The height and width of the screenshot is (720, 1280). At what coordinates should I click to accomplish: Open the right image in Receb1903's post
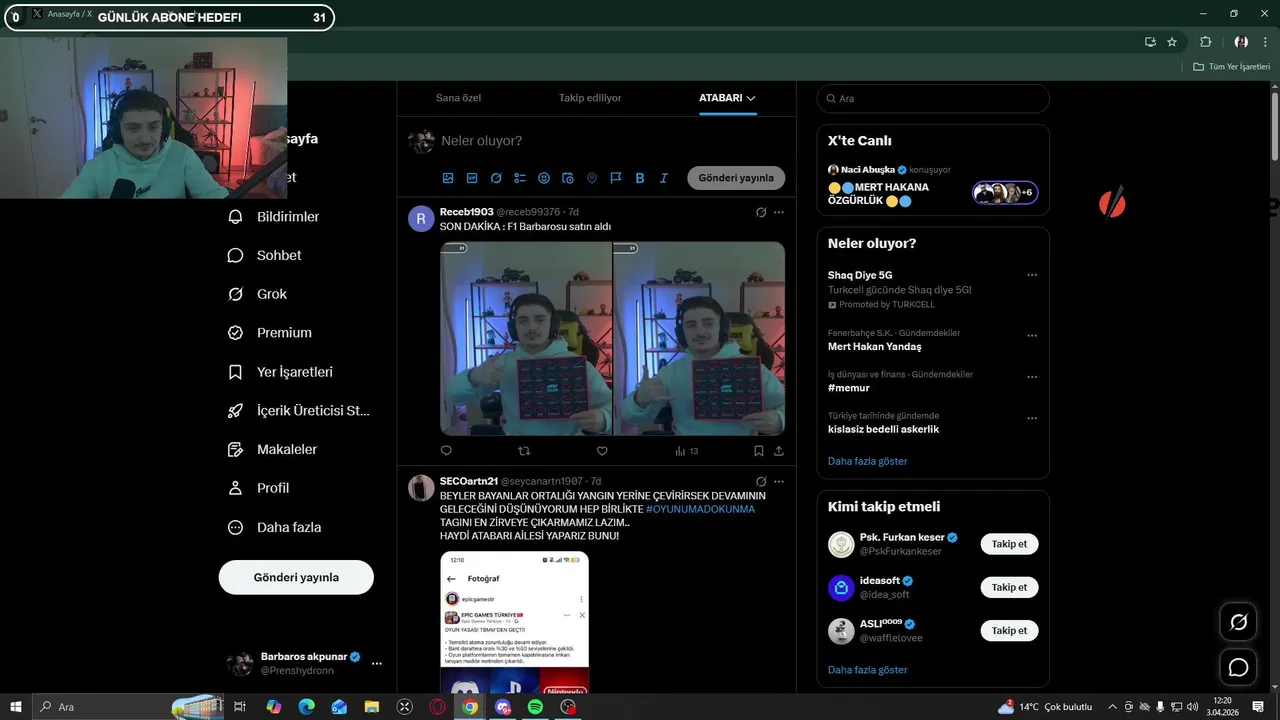click(699, 338)
